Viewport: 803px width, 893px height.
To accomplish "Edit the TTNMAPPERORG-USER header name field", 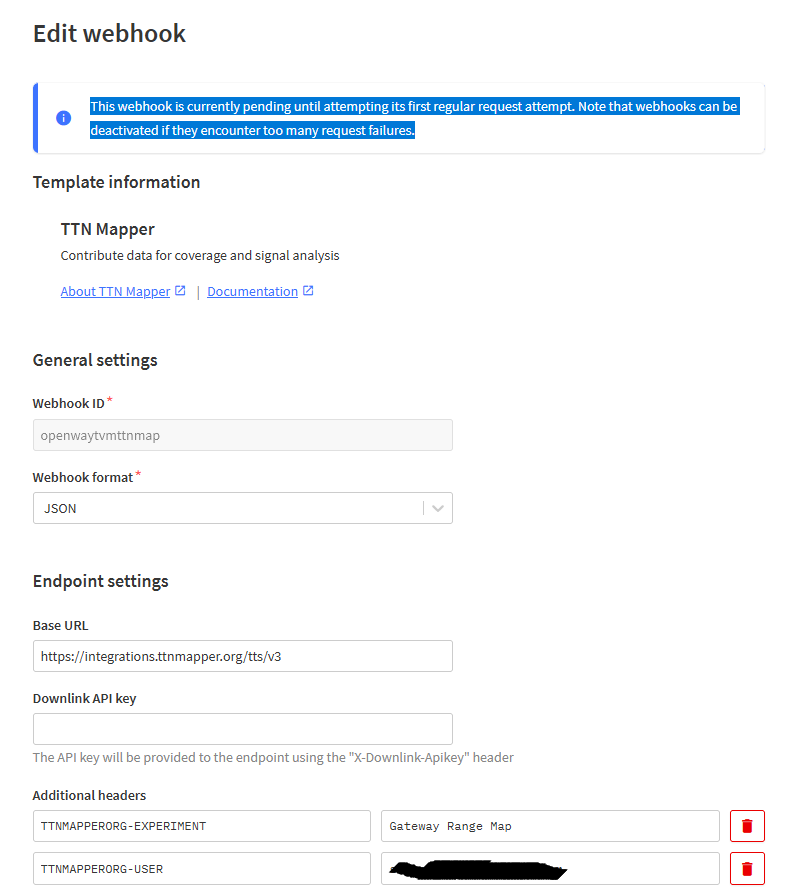I will coord(202,869).
